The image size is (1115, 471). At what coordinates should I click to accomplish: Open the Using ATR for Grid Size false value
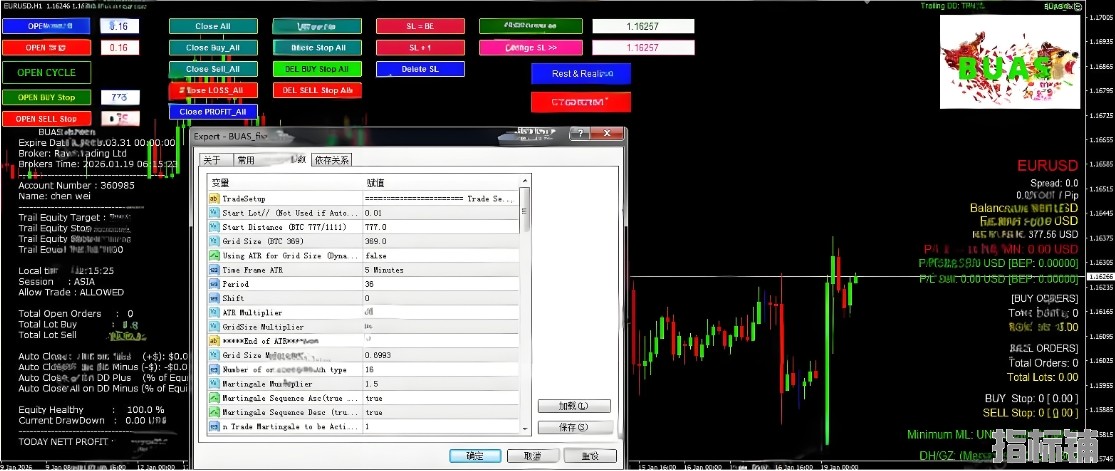pos(440,256)
